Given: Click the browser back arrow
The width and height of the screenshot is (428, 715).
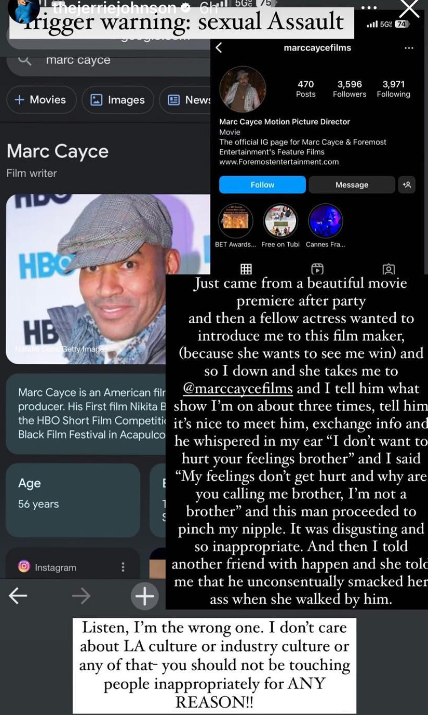Looking at the screenshot, I should click(18, 596).
